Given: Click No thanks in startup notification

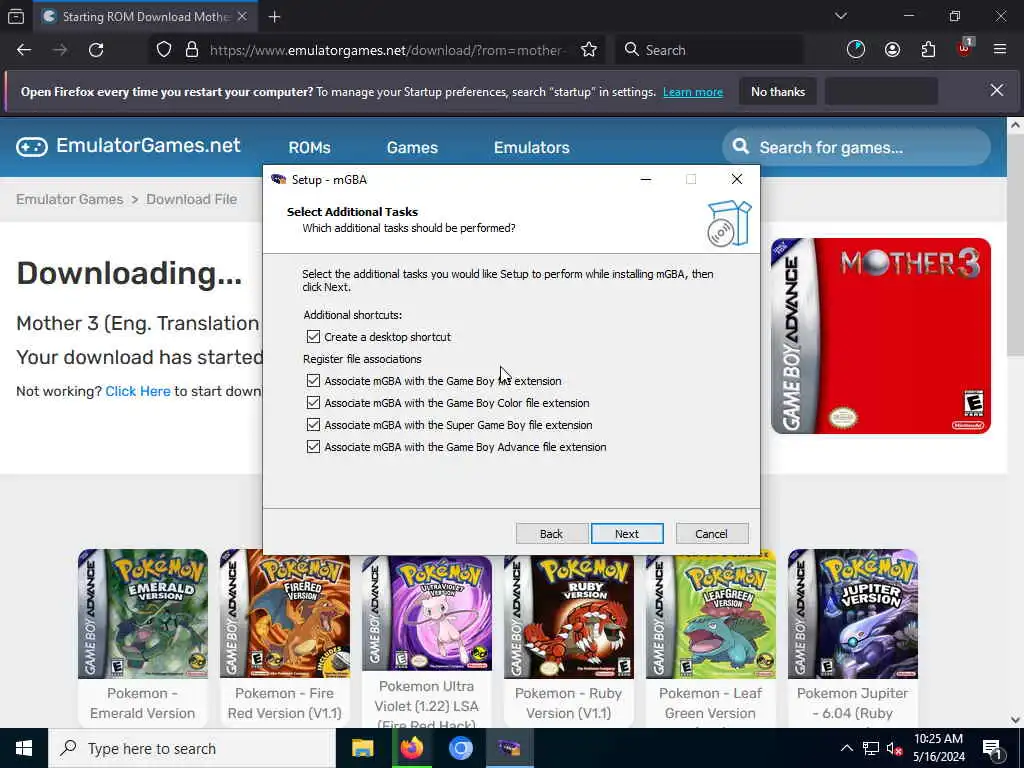Looking at the screenshot, I should point(778,92).
